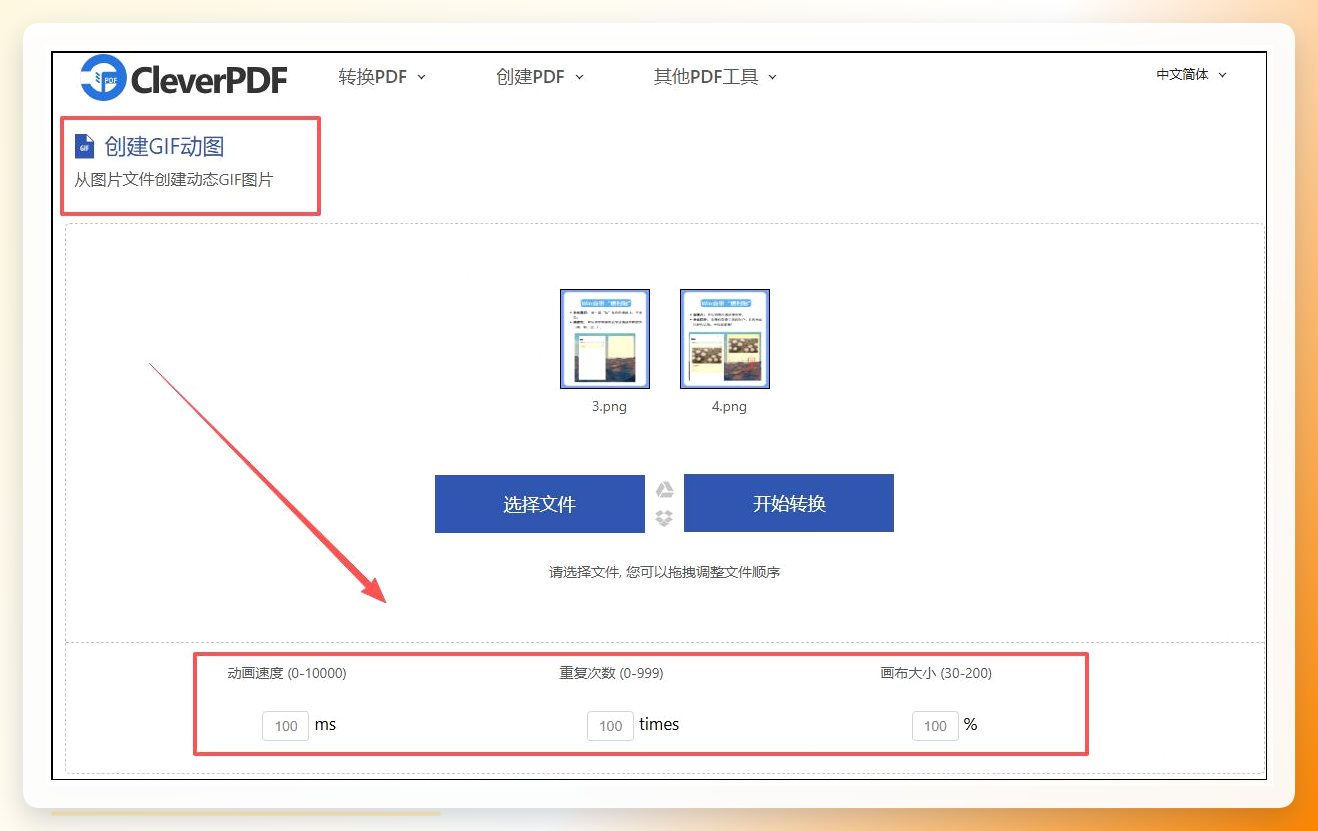
Task: Click the 选择文件 button
Action: point(540,504)
